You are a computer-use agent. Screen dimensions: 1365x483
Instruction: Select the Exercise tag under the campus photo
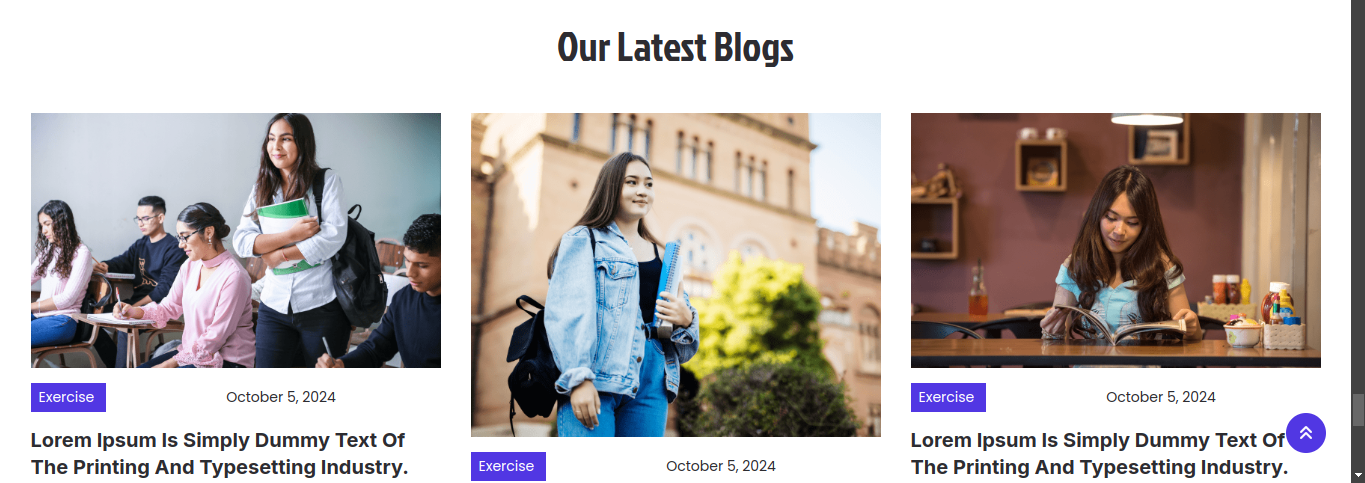point(508,466)
